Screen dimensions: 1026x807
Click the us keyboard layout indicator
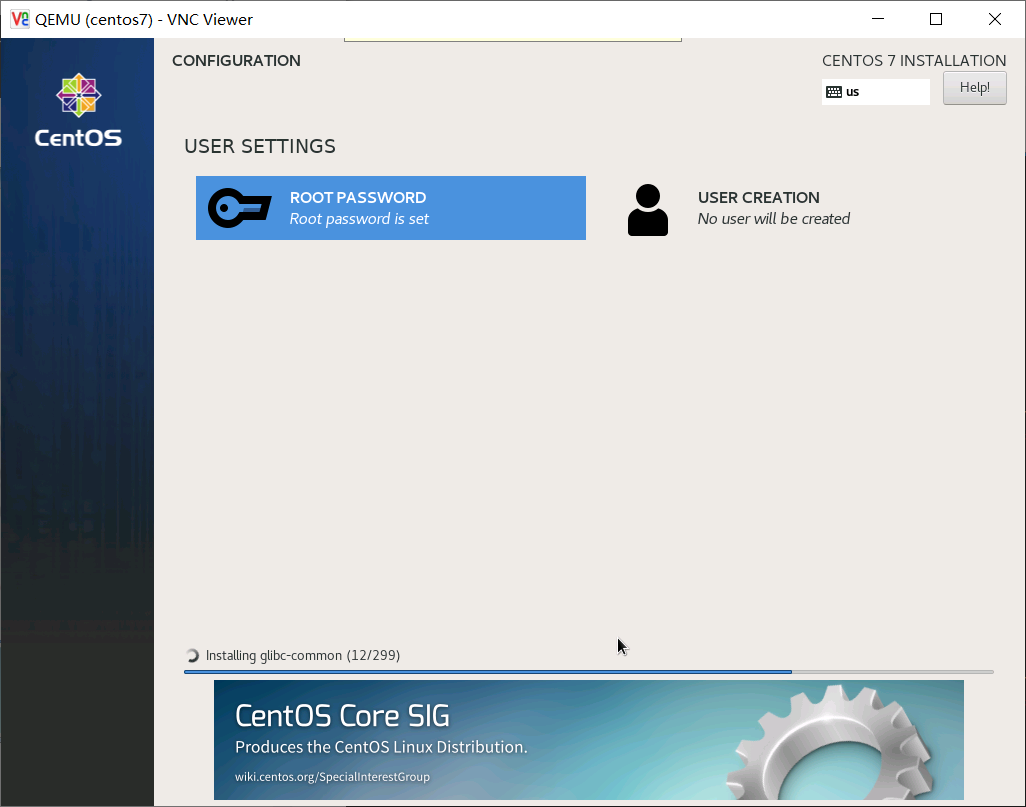(876, 92)
